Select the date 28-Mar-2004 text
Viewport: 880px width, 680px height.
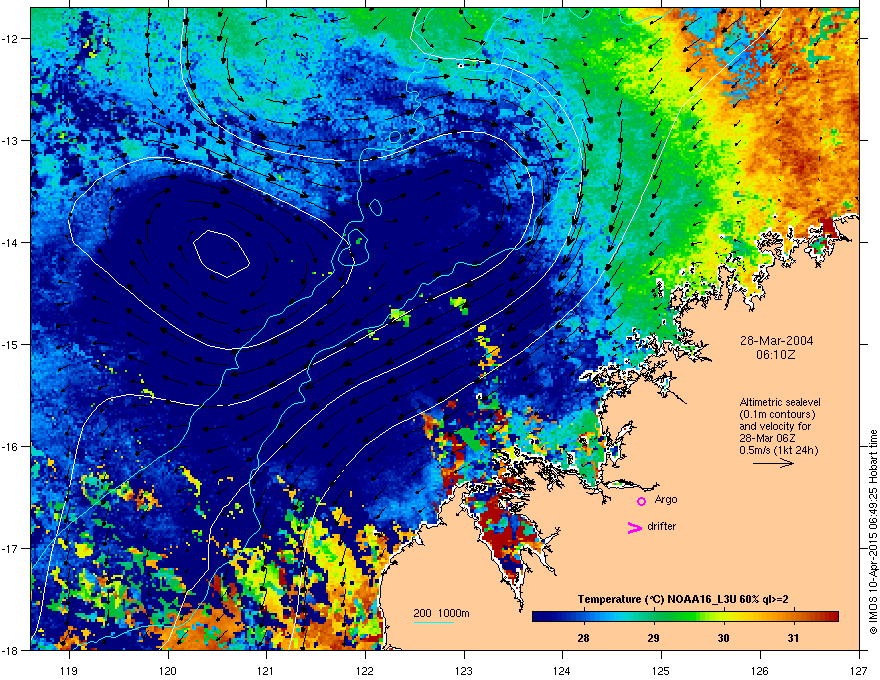pyautogui.click(x=776, y=341)
